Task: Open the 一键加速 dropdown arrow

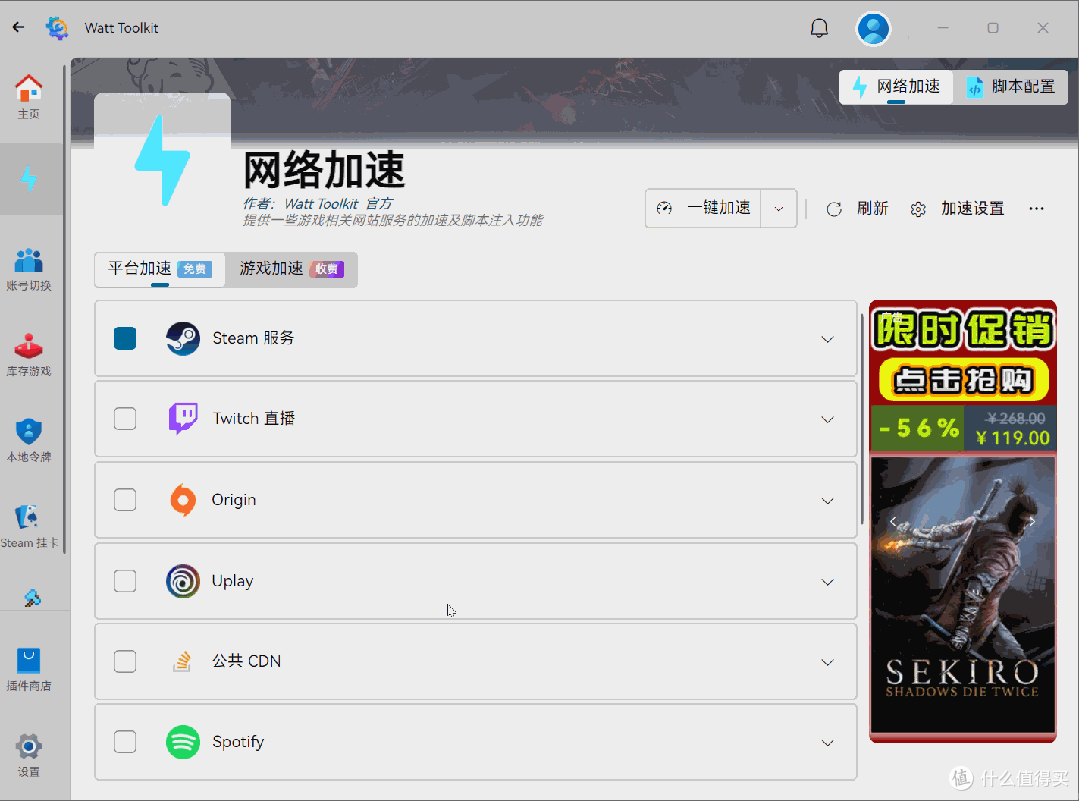Action: [779, 208]
